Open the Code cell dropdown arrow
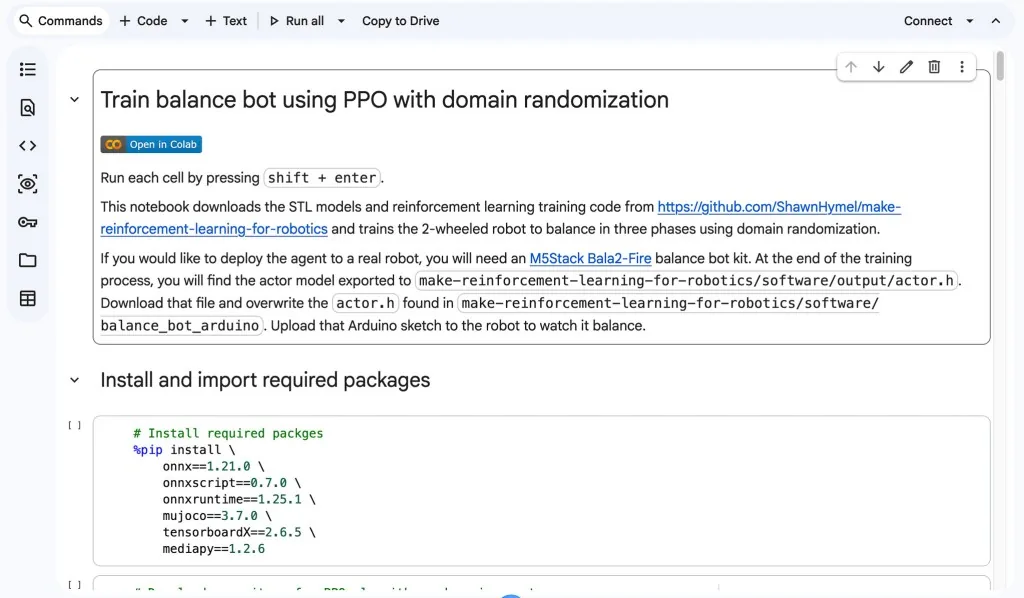Image resolution: width=1024 pixels, height=598 pixels. pyautogui.click(x=185, y=21)
